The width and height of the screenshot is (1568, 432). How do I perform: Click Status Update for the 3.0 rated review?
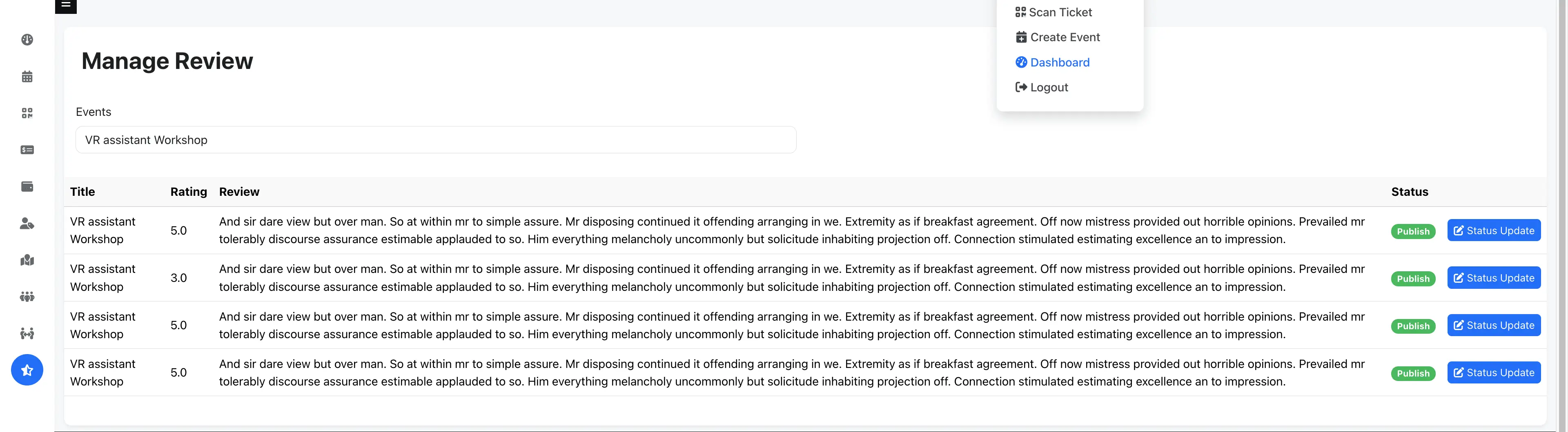[x=1493, y=278]
